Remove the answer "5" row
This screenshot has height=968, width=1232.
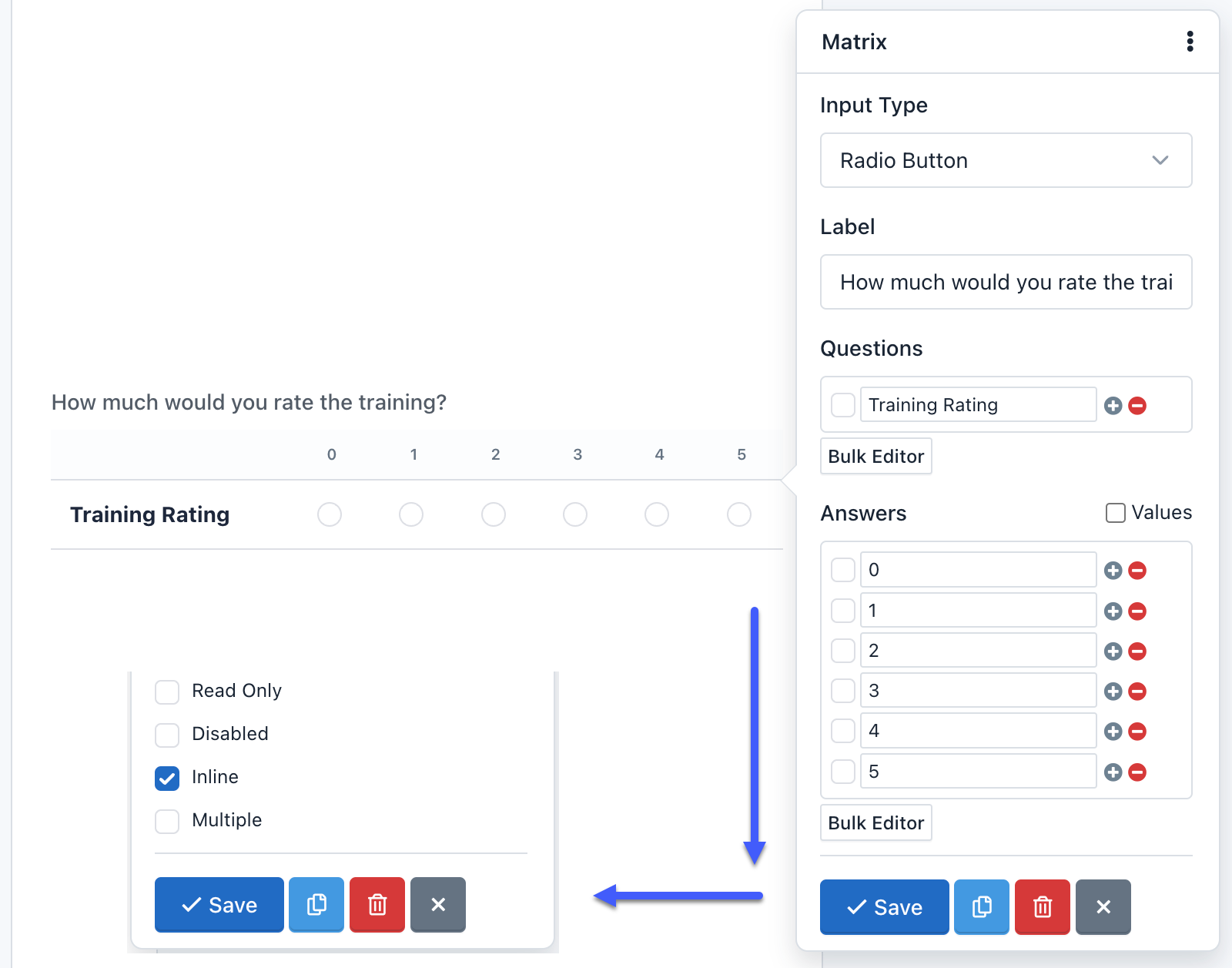(1138, 771)
